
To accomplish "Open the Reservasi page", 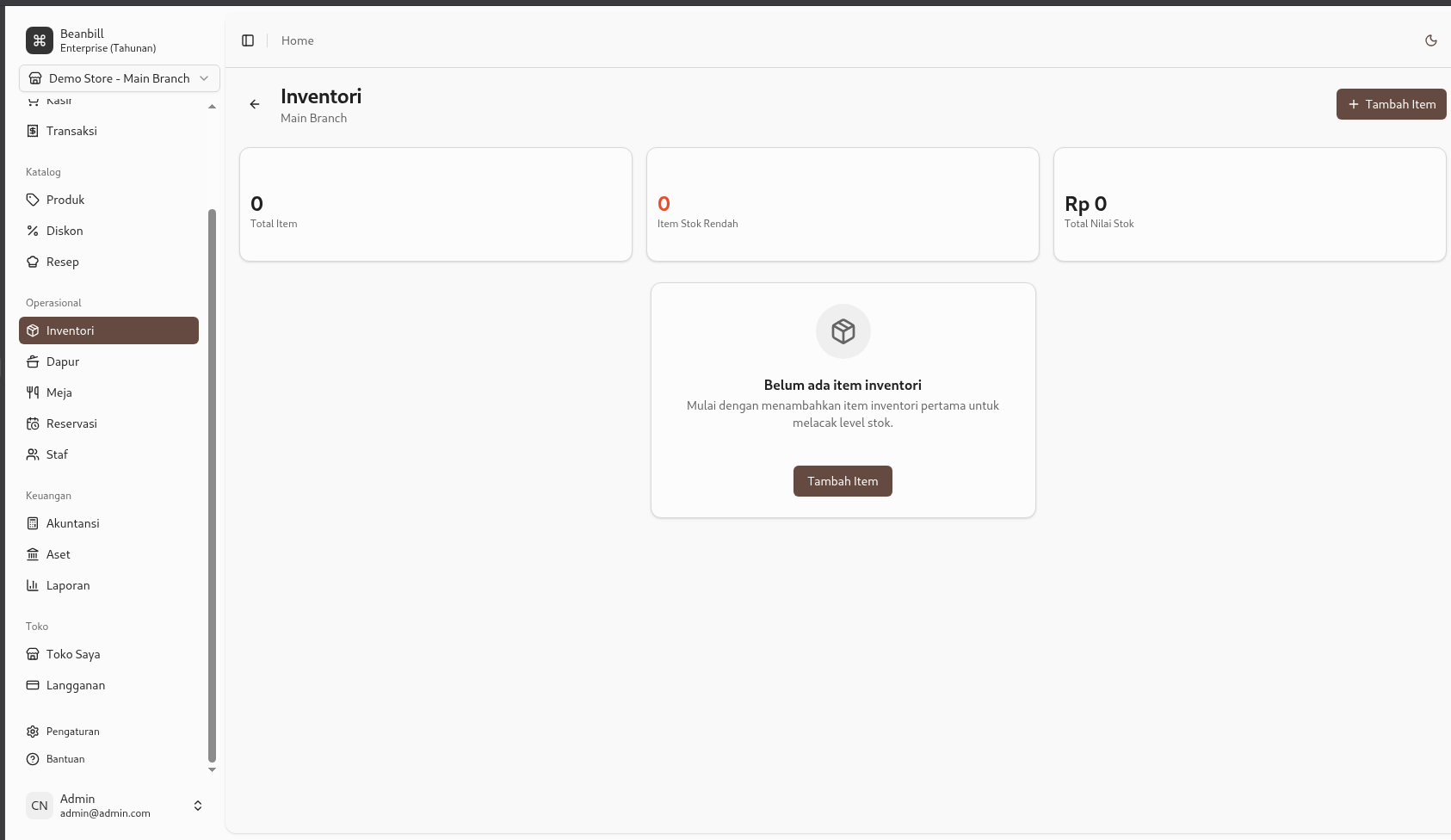I will [71, 423].
